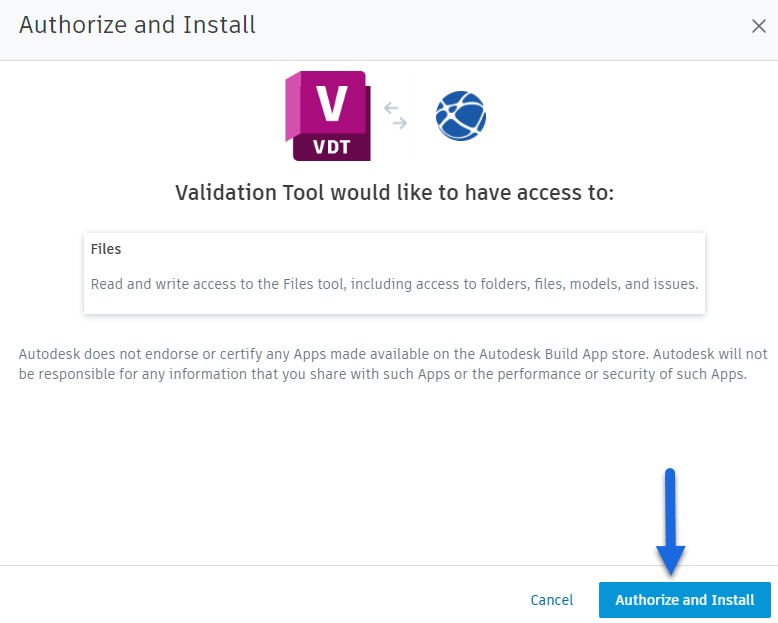Select the Files permission card

(394, 273)
